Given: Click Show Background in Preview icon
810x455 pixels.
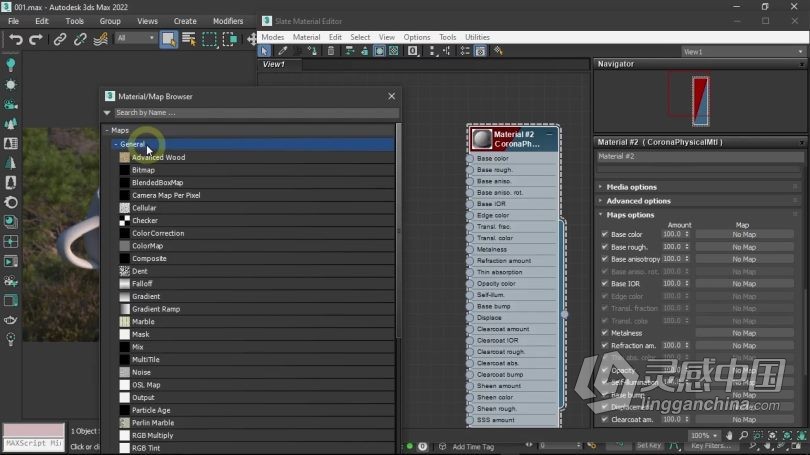Looking at the screenshot, I should (x=394, y=51).
